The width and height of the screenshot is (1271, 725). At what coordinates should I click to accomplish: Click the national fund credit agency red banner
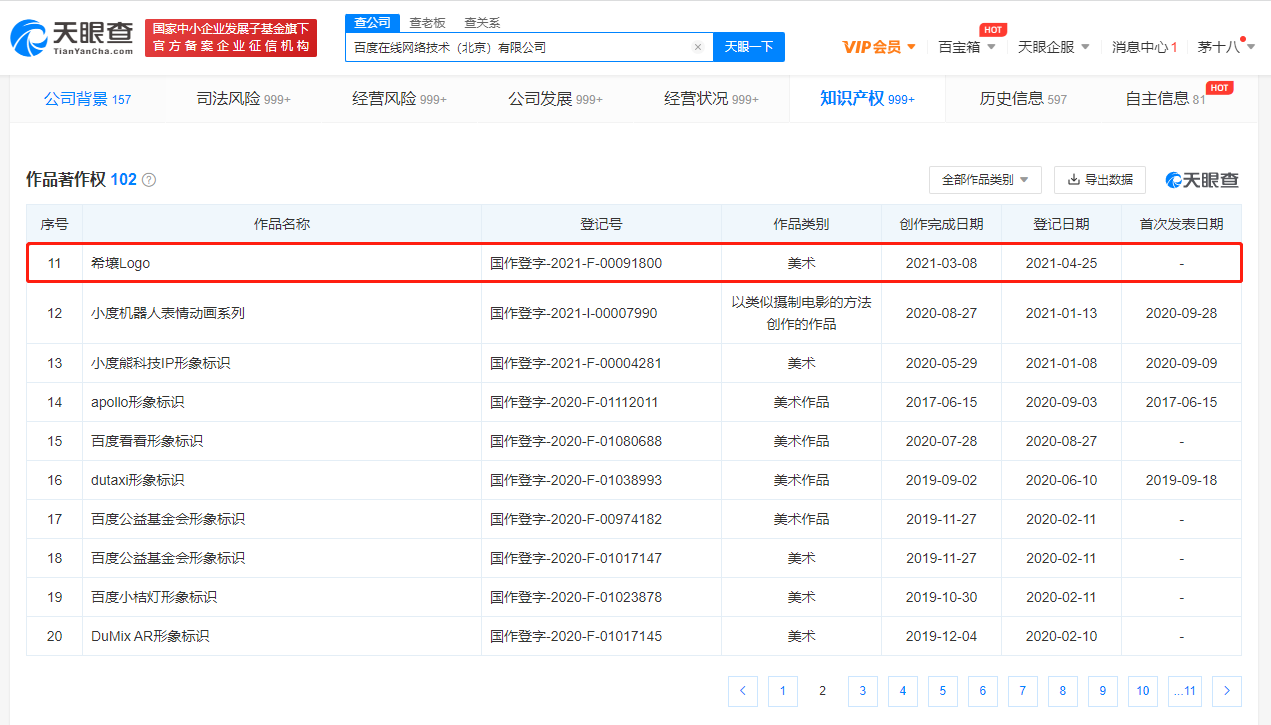click(x=231, y=38)
